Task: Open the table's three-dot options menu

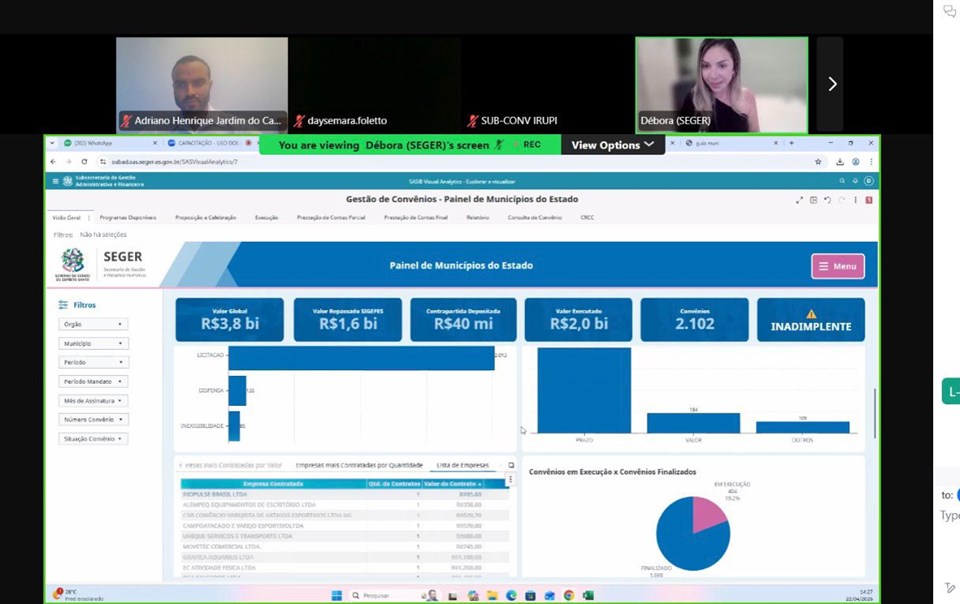Action: pos(511,480)
